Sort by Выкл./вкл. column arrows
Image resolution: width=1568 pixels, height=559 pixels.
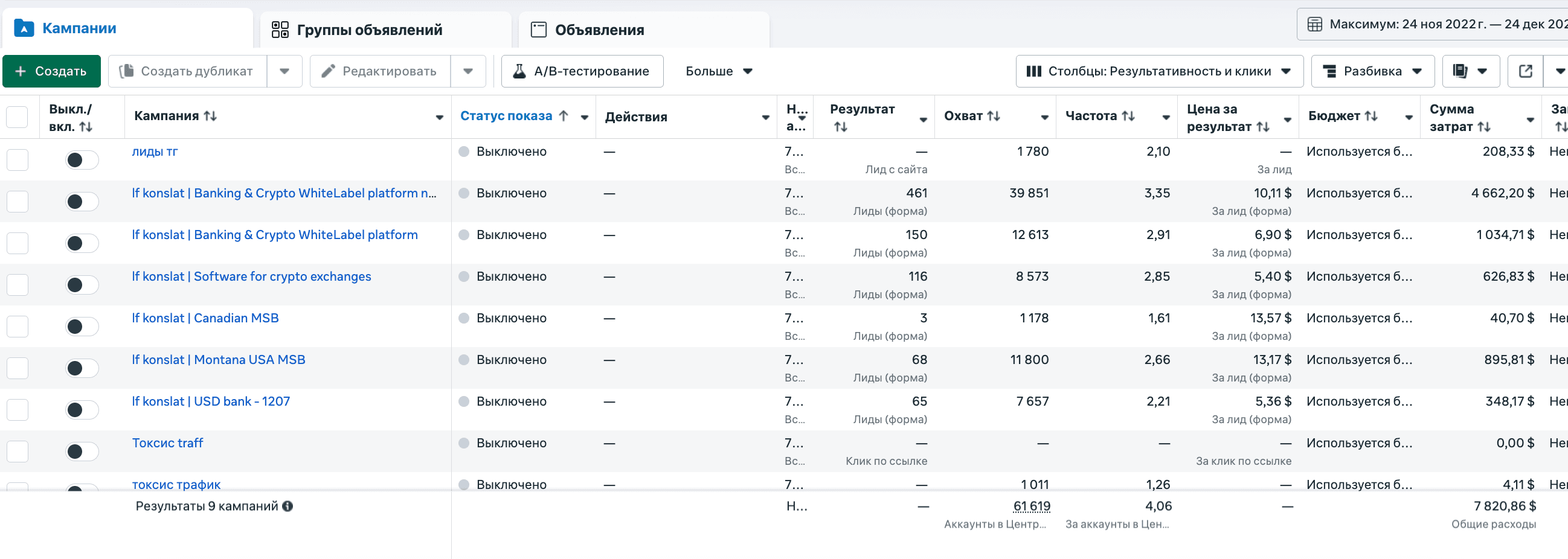coord(86,127)
